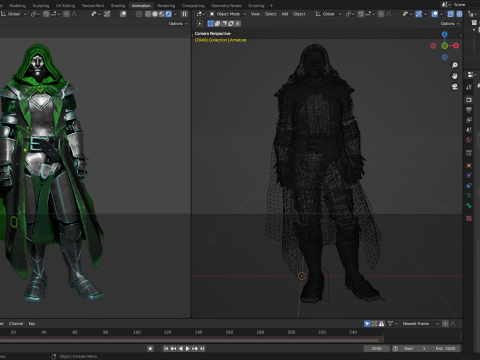The width and height of the screenshot is (480, 360).
Task: Click the red X axis on navigation gizmo
Action: (x=456, y=46)
